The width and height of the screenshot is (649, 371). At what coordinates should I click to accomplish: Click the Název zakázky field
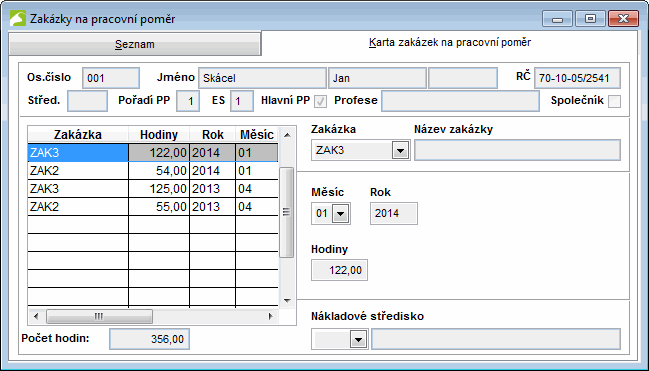pos(517,150)
